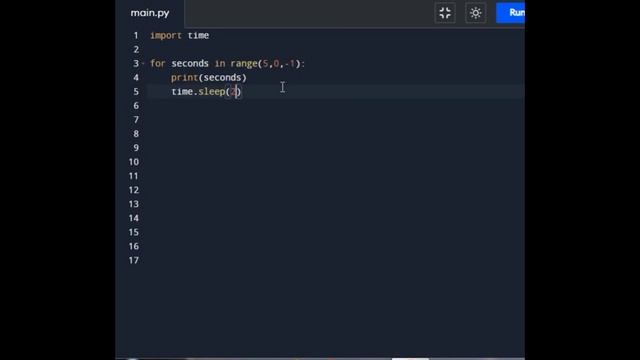Viewport: 640px width, 360px height.
Task: Click the exit fullscreen icon
Action: pyautogui.click(x=445, y=13)
